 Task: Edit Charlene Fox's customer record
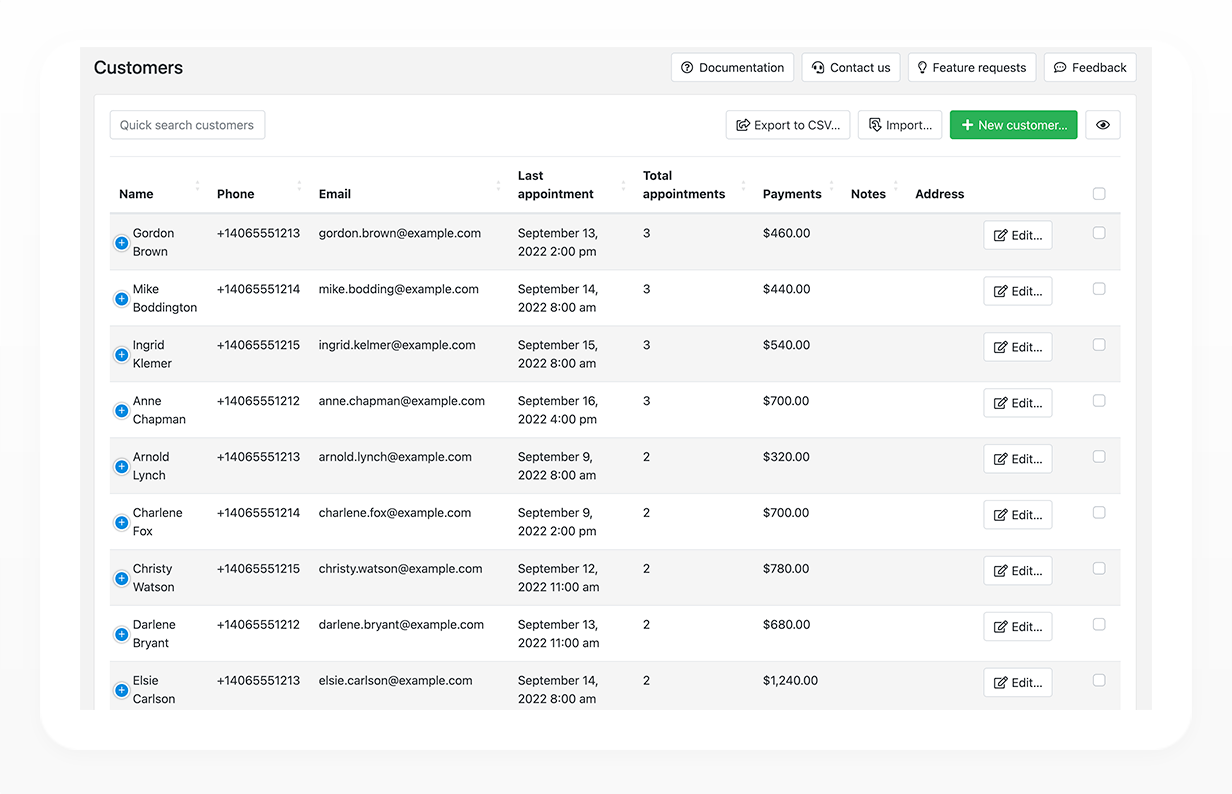[1018, 515]
